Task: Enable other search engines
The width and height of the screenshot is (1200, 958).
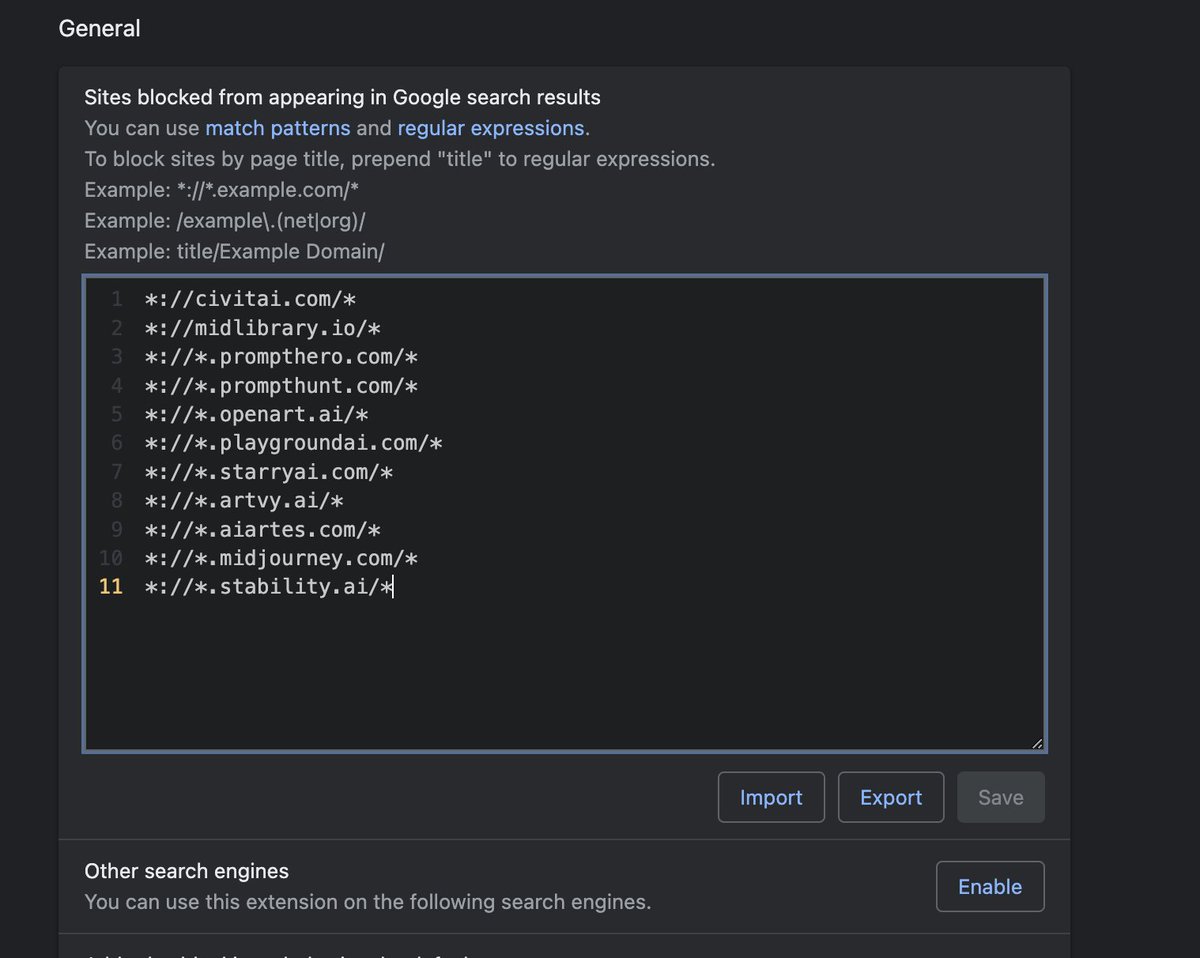Action: [990, 886]
